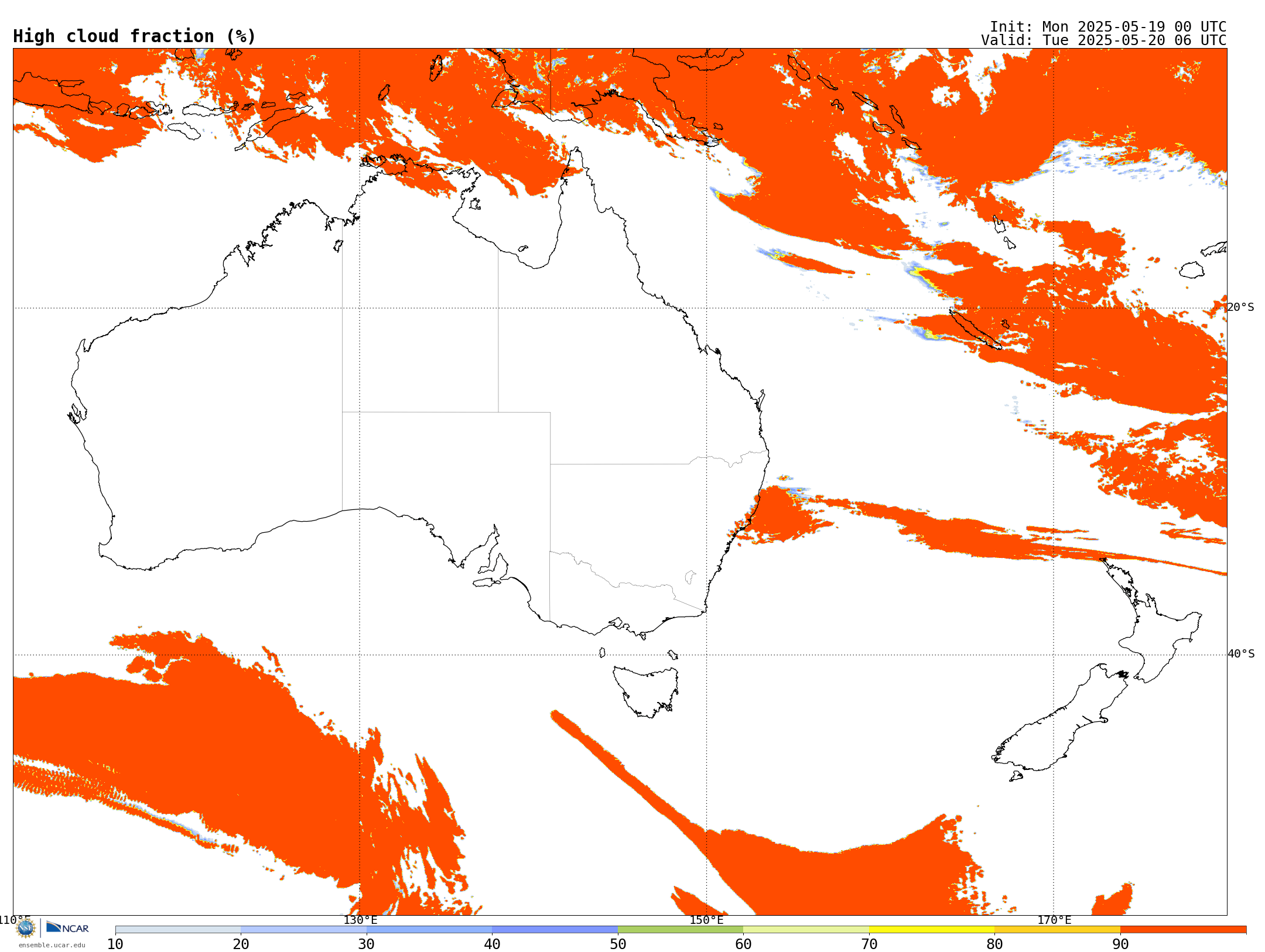Click the colorbar label 40
This screenshot has width=1265, height=952.
[492, 944]
